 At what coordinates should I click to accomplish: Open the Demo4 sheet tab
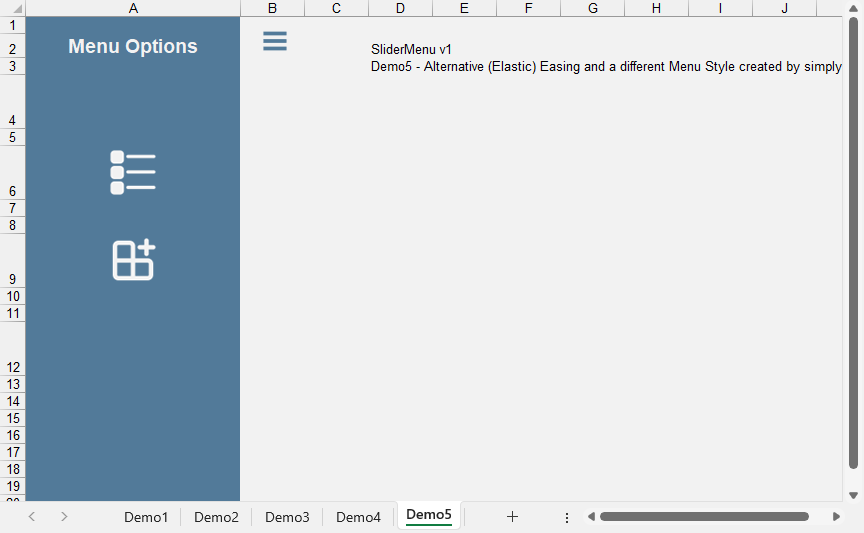point(358,517)
